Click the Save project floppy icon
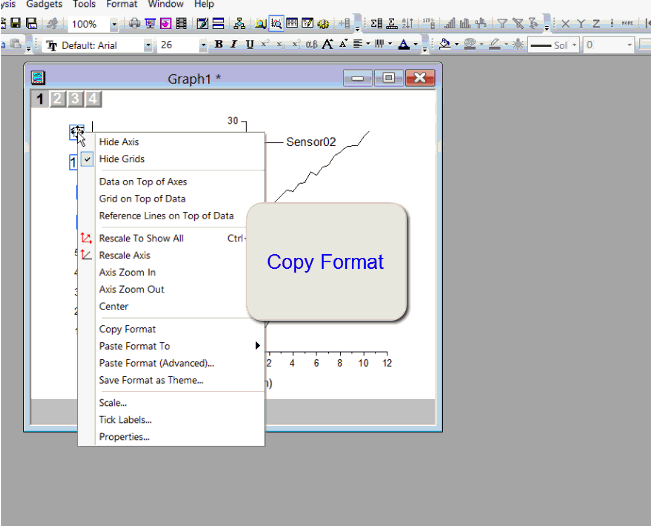 (x=16, y=23)
